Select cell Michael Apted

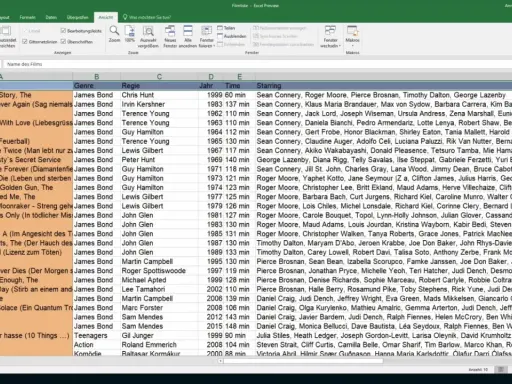click(x=159, y=280)
